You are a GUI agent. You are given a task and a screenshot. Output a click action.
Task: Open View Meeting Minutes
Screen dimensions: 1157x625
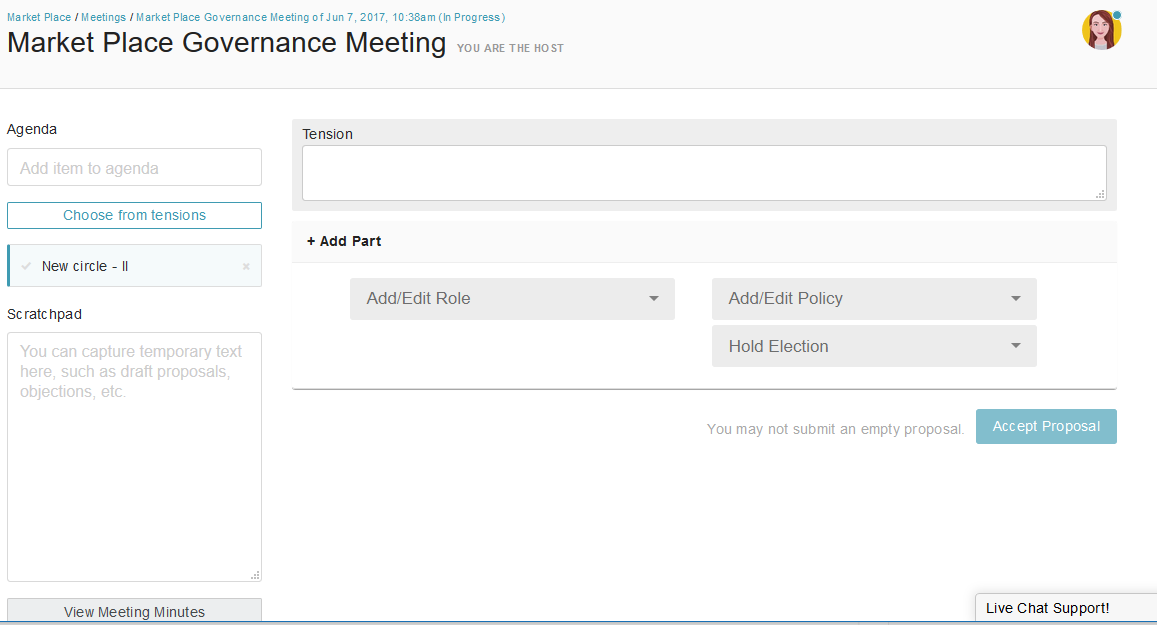click(134, 612)
